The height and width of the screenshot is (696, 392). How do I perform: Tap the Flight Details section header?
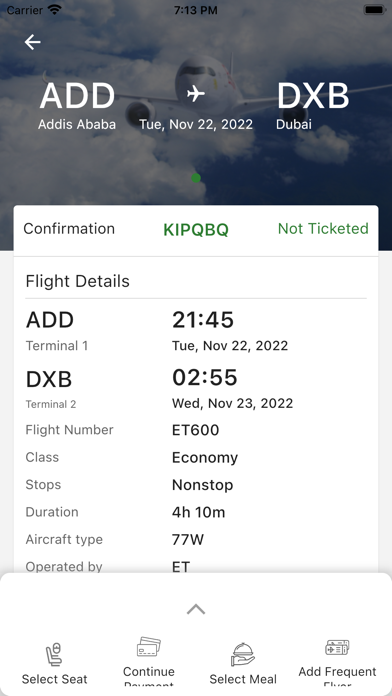(x=77, y=281)
